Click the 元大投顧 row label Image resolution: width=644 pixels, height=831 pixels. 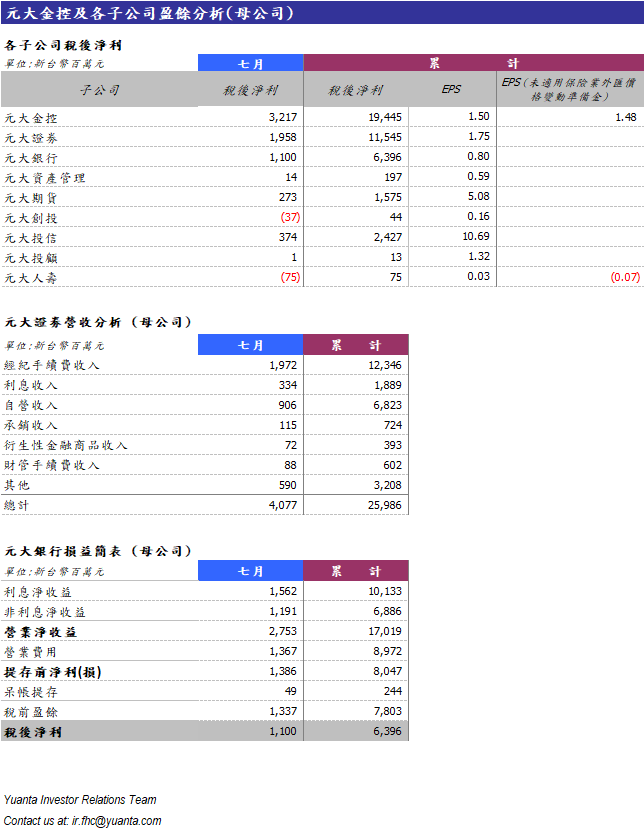click(x=31, y=258)
